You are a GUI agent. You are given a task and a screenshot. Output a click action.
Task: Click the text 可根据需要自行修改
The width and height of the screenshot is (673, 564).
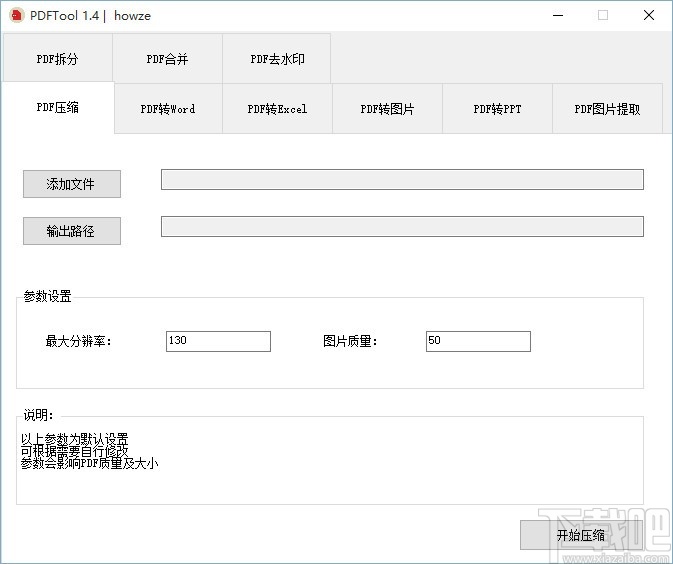pos(75,451)
